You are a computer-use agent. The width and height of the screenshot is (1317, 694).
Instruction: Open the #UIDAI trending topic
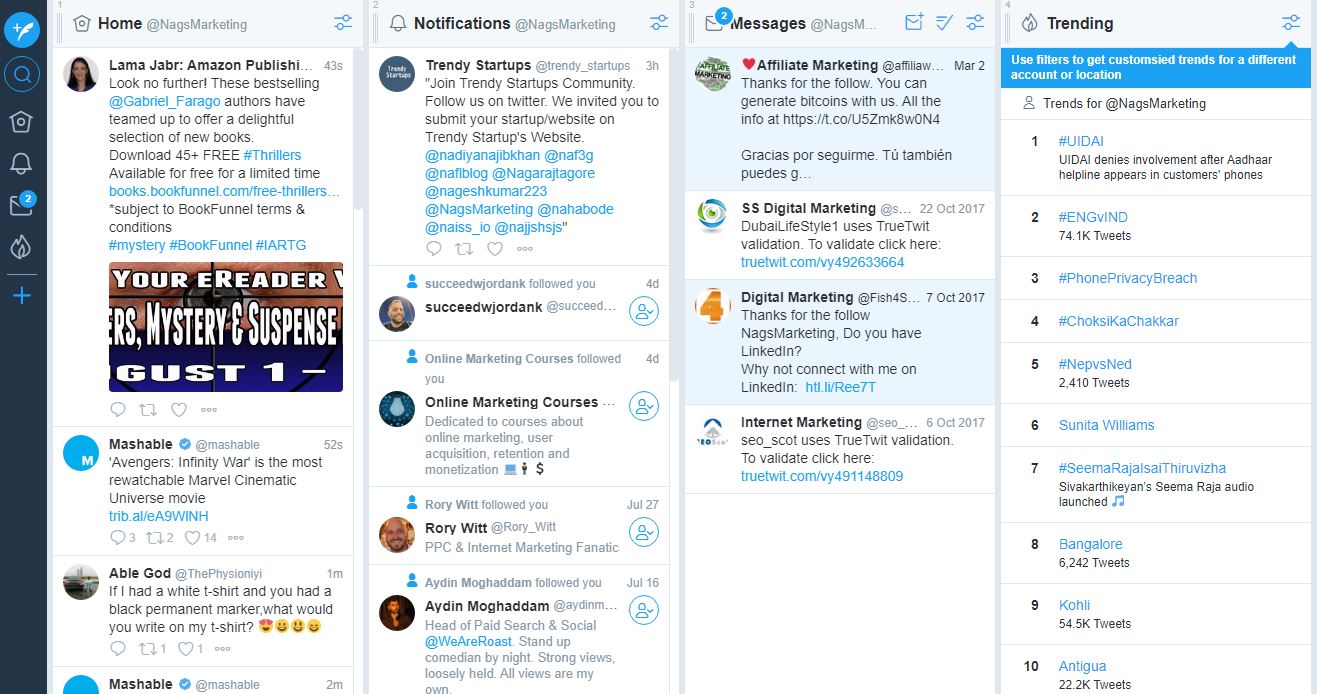pos(1081,141)
